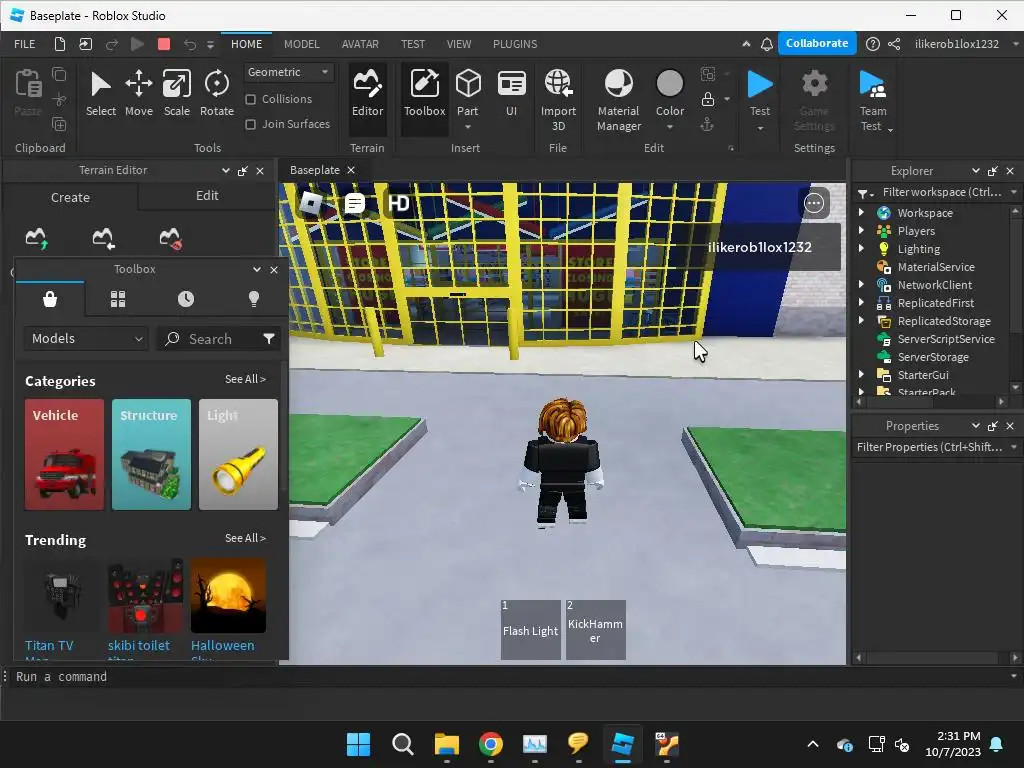The width and height of the screenshot is (1024, 768).
Task: Expand the ReplicatedStorage node
Action: coord(861,321)
